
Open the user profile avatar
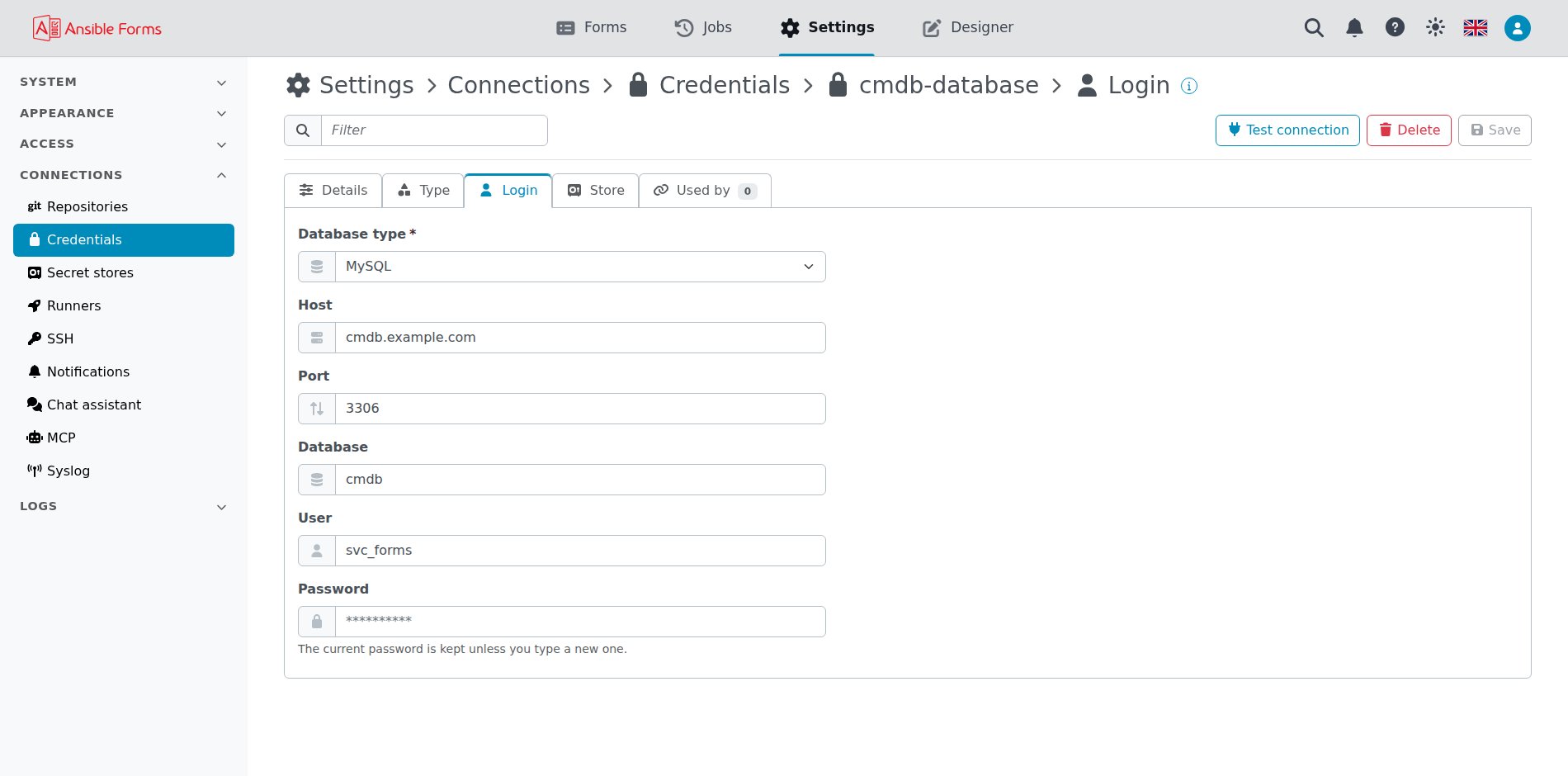(1518, 28)
